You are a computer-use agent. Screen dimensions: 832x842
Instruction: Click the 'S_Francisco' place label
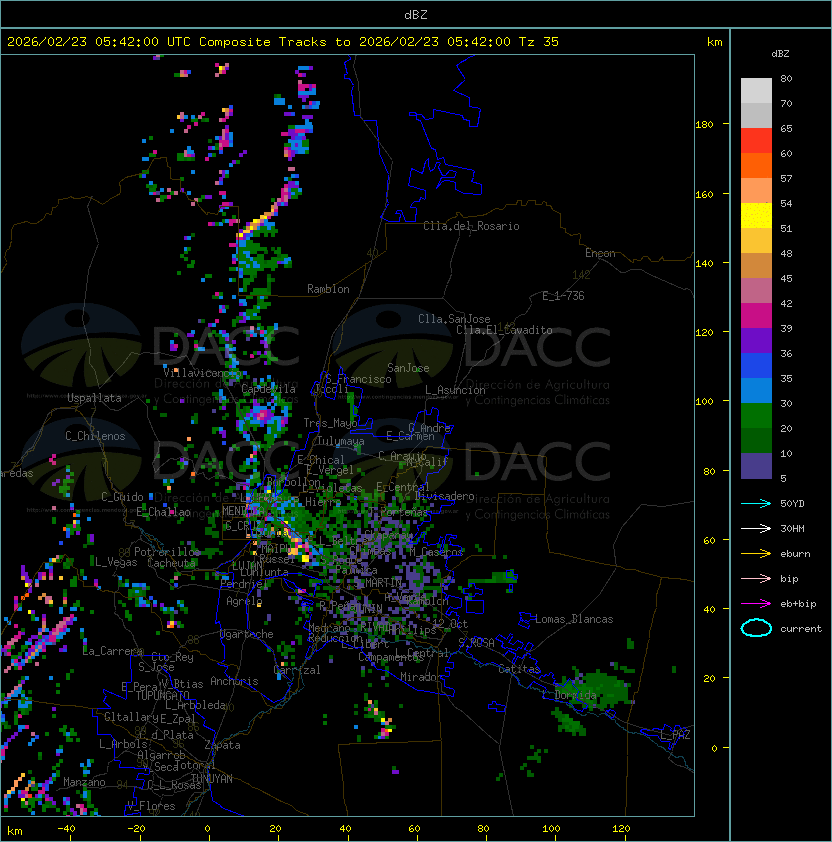coord(358,379)
